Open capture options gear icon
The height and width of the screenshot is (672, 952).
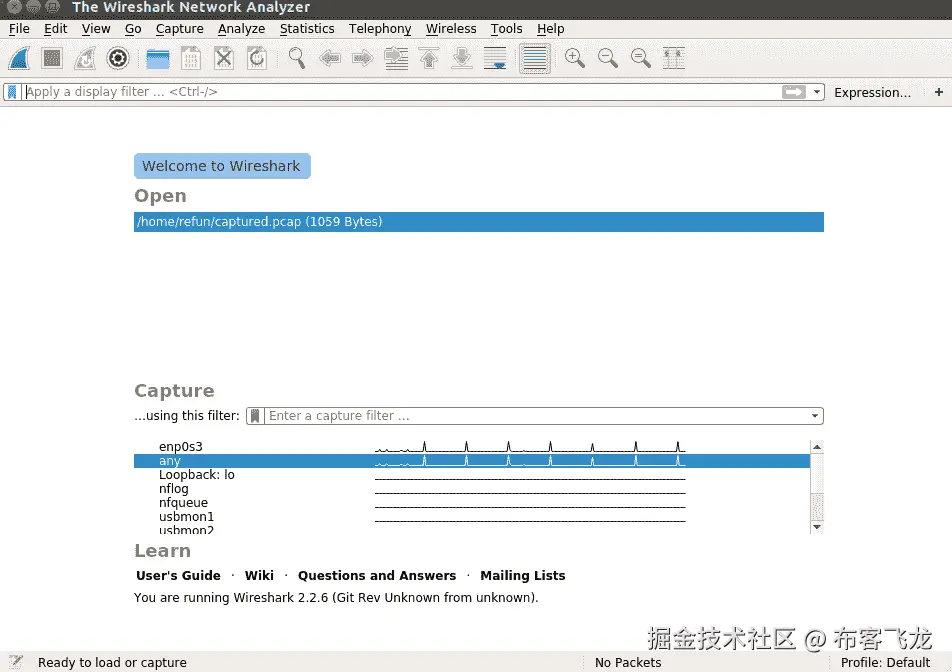(x=118, y=58)
